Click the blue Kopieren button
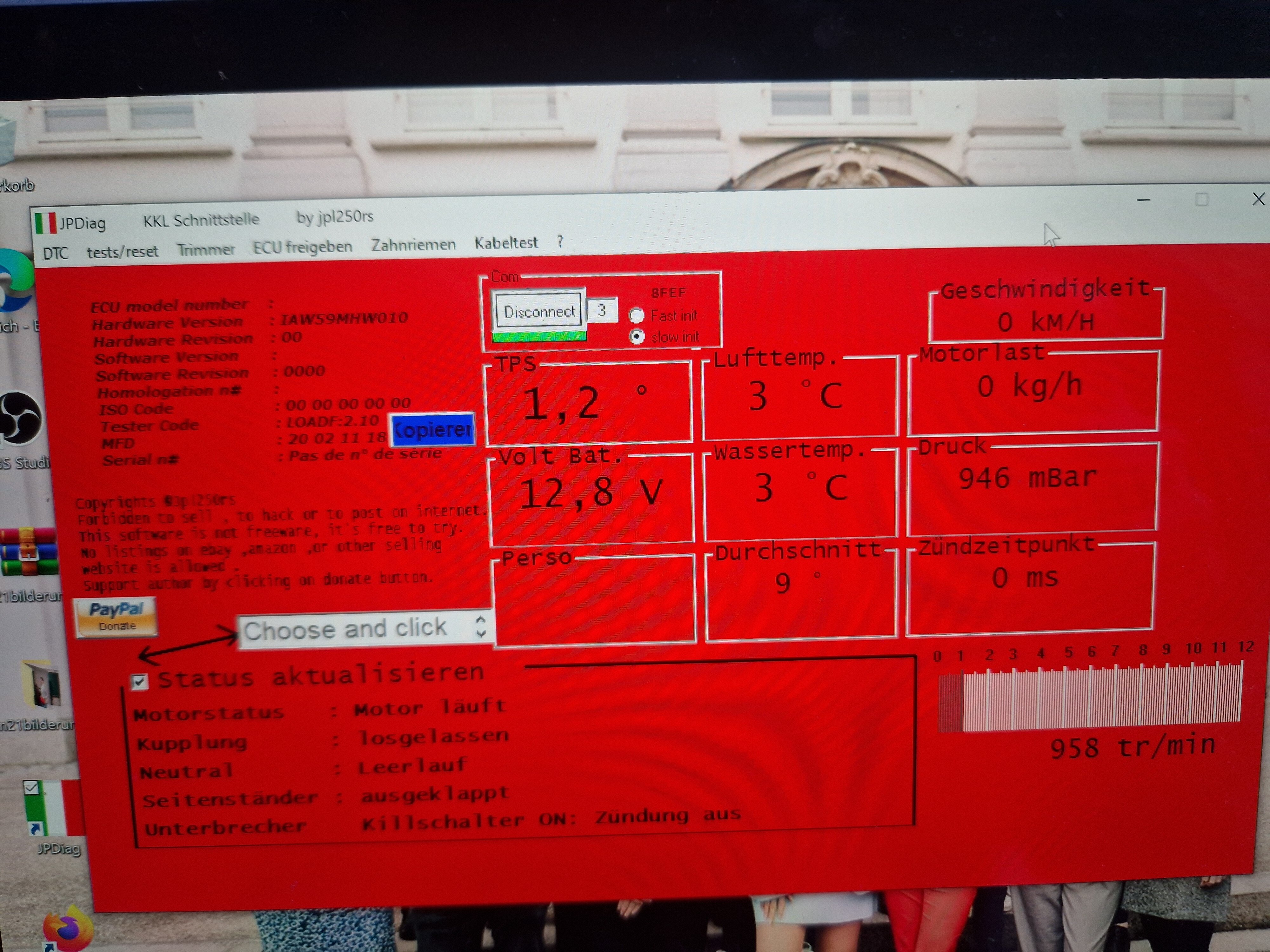 click(433, 429)
